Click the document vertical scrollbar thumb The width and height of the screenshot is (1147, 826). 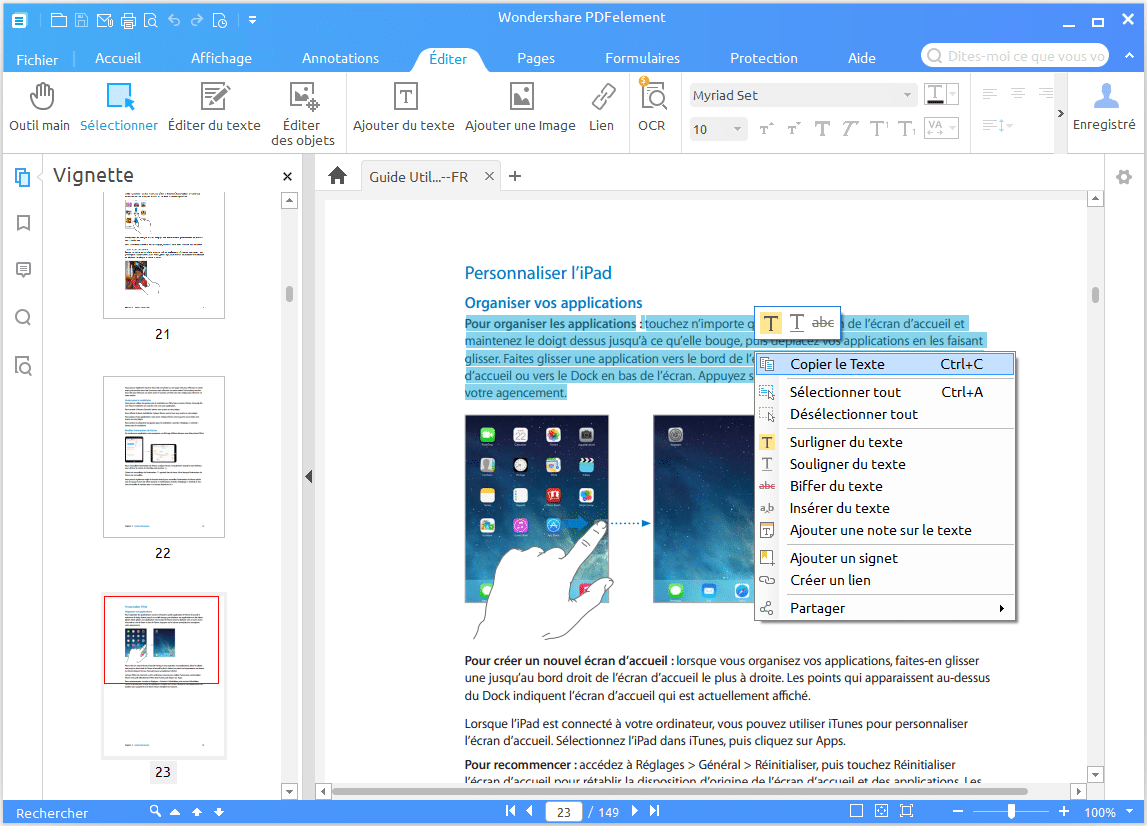tap(1095, 295)
